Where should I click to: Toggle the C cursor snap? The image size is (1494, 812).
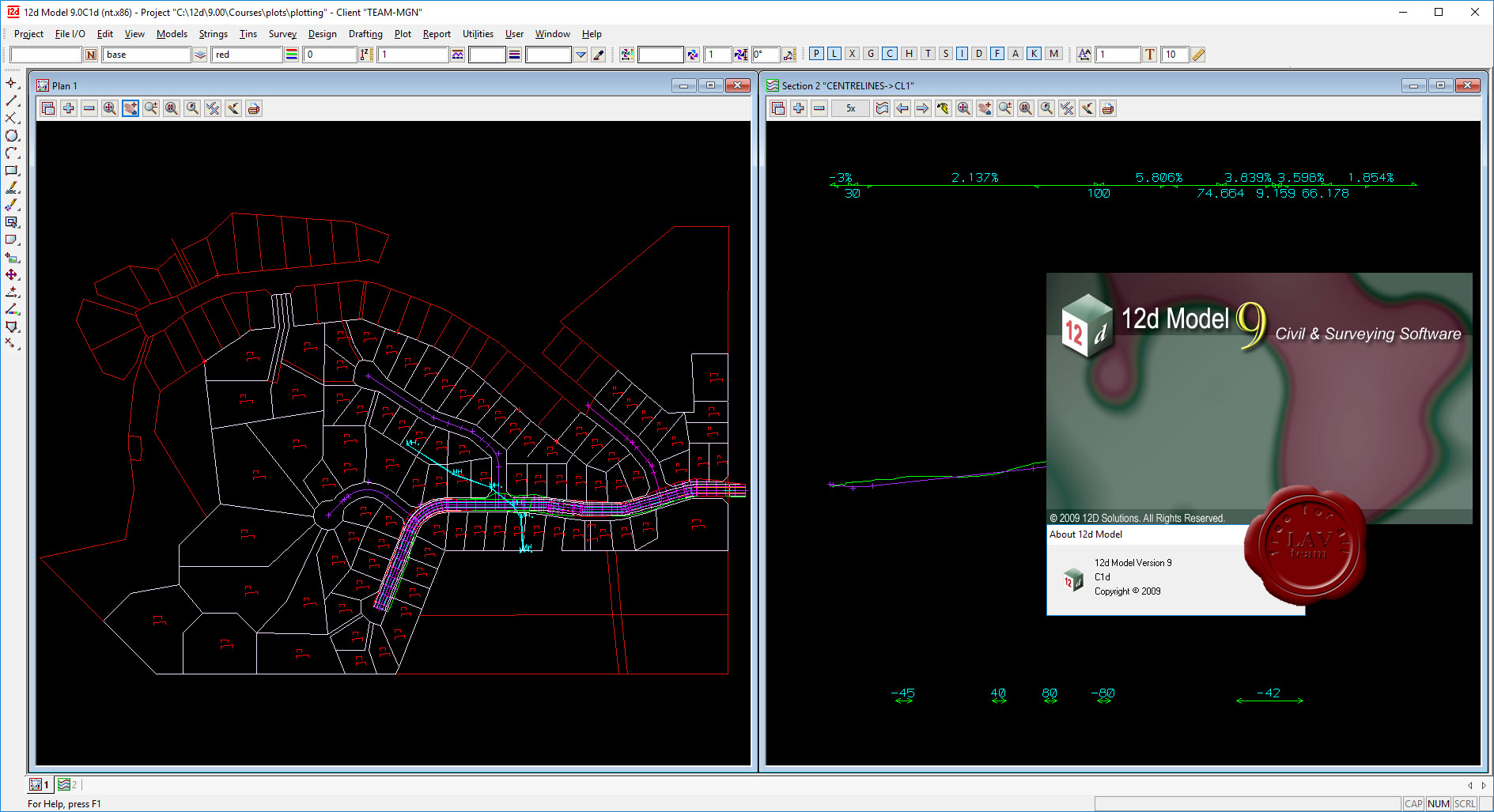tap(890, 54)
